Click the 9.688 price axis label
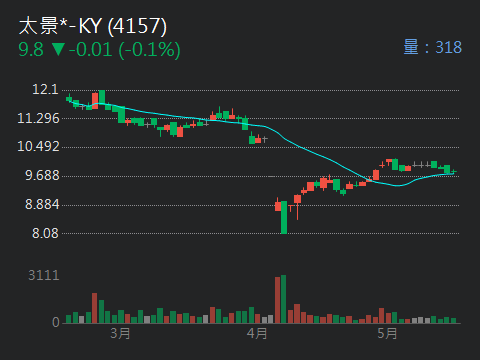Viewport: 480px width, 360px height. [x=42, y=175]
